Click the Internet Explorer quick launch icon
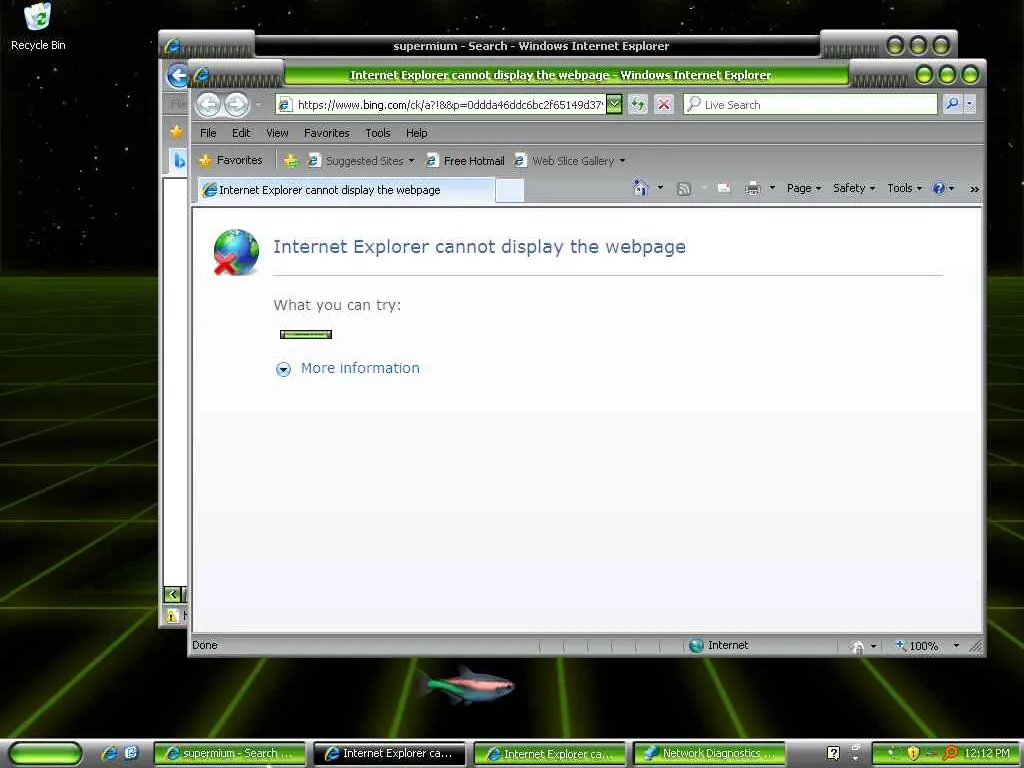This screenshot has height=768, width=1024. (109, 753)
